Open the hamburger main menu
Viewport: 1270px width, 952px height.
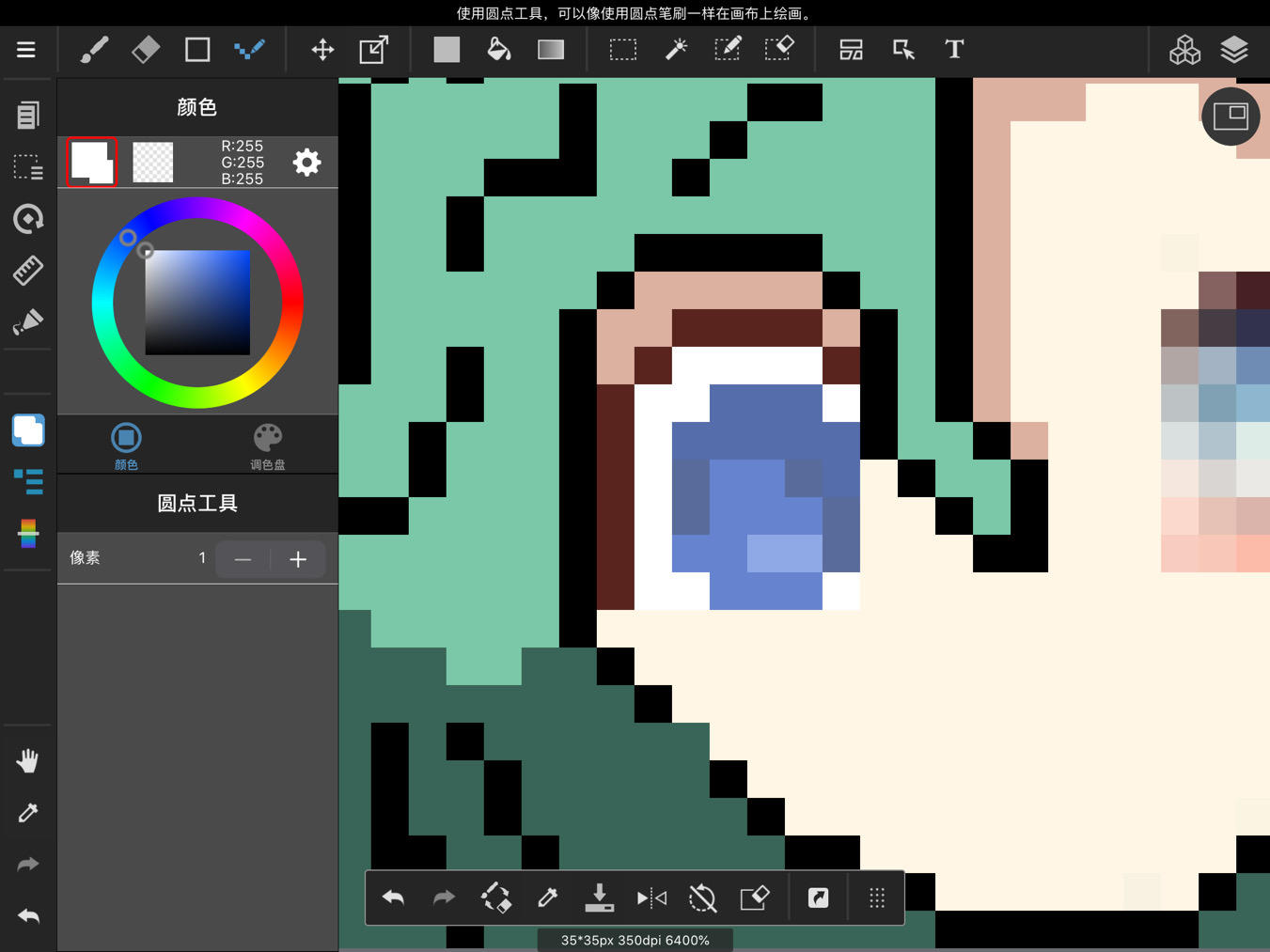pos(25,49)
